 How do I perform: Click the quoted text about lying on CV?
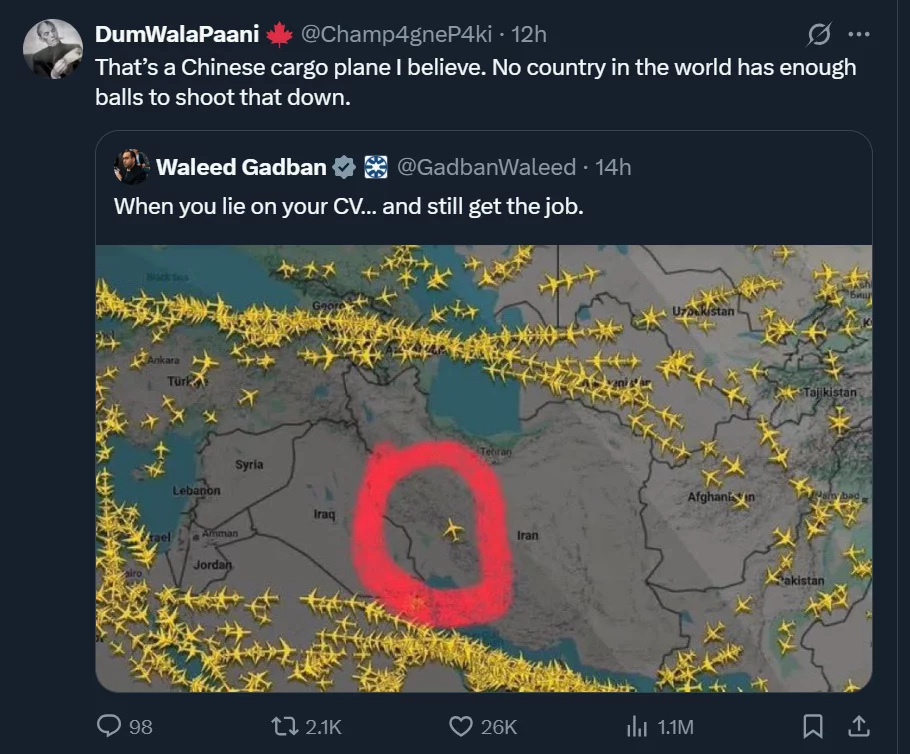[348, 207]
